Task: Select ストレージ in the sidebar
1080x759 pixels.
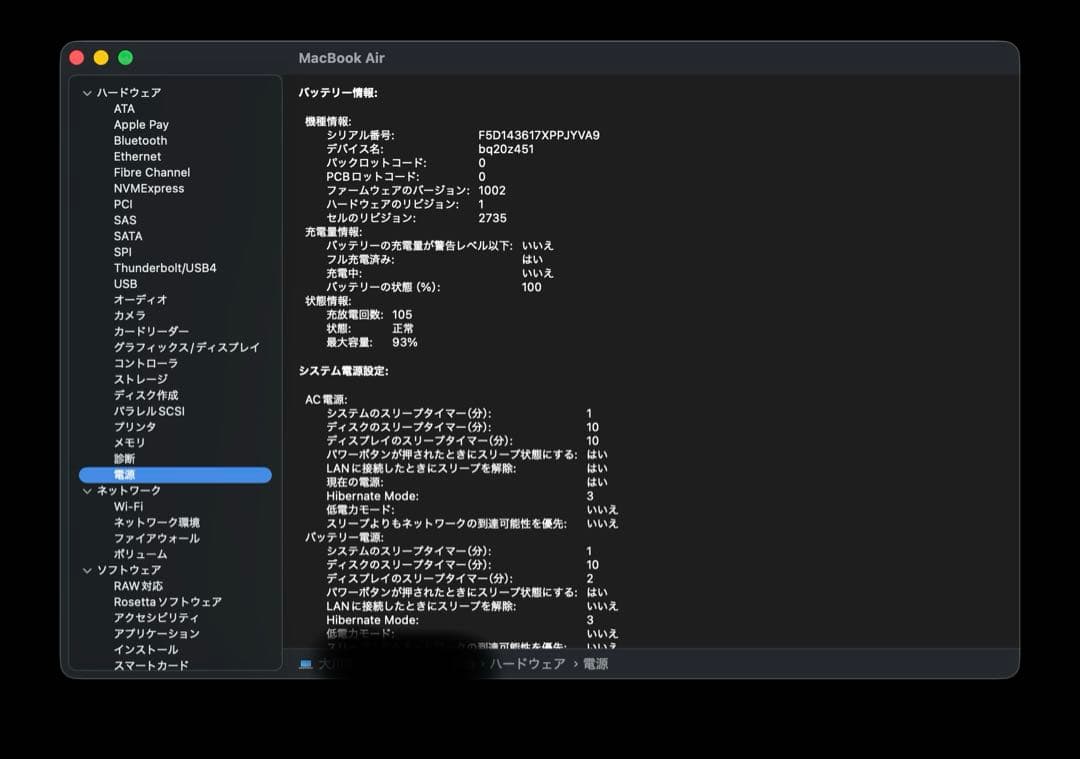Action: tap(141, 379)
